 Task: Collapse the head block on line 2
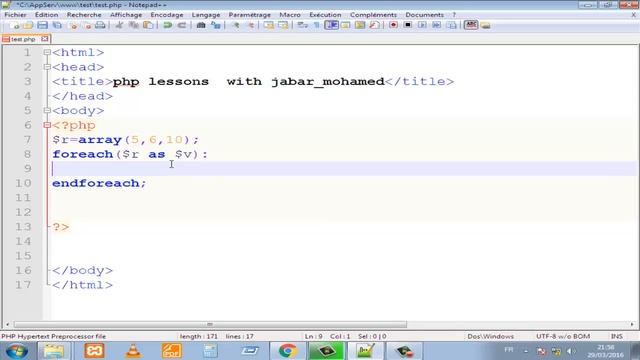pyautogui.click(x=47, y=67)
